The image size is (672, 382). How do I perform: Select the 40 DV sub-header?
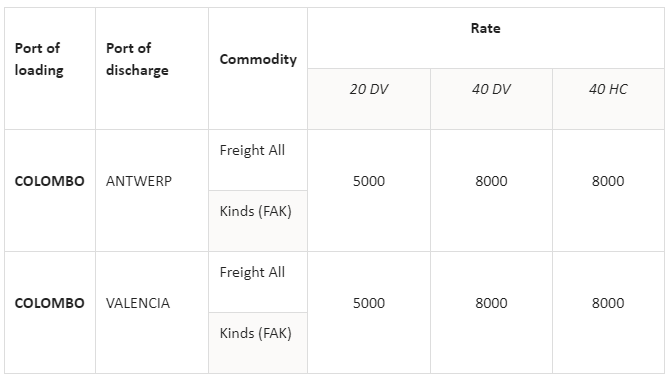(x=491, y=99)
